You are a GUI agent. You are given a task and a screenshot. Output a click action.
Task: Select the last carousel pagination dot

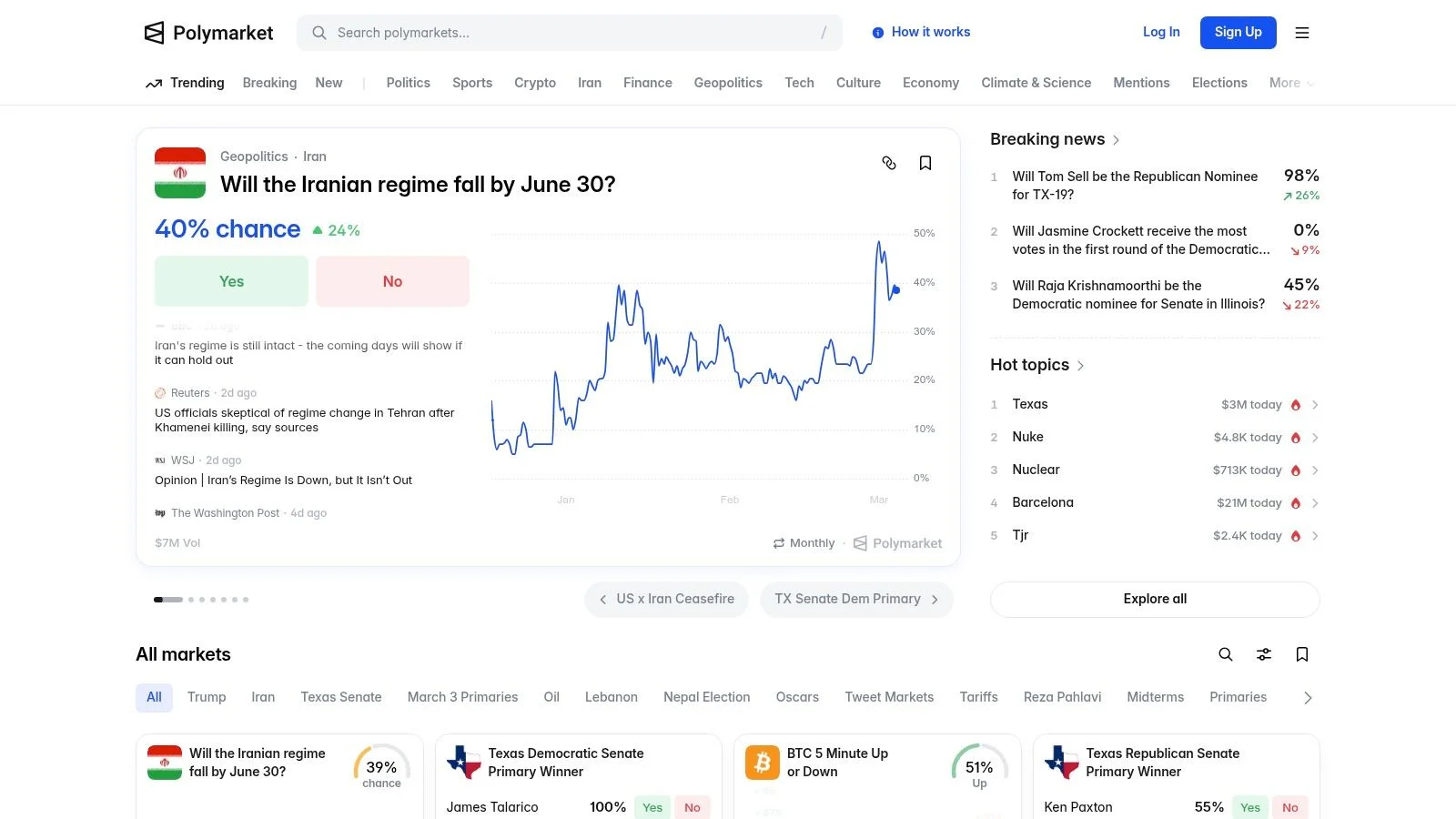tap(246, 600)
